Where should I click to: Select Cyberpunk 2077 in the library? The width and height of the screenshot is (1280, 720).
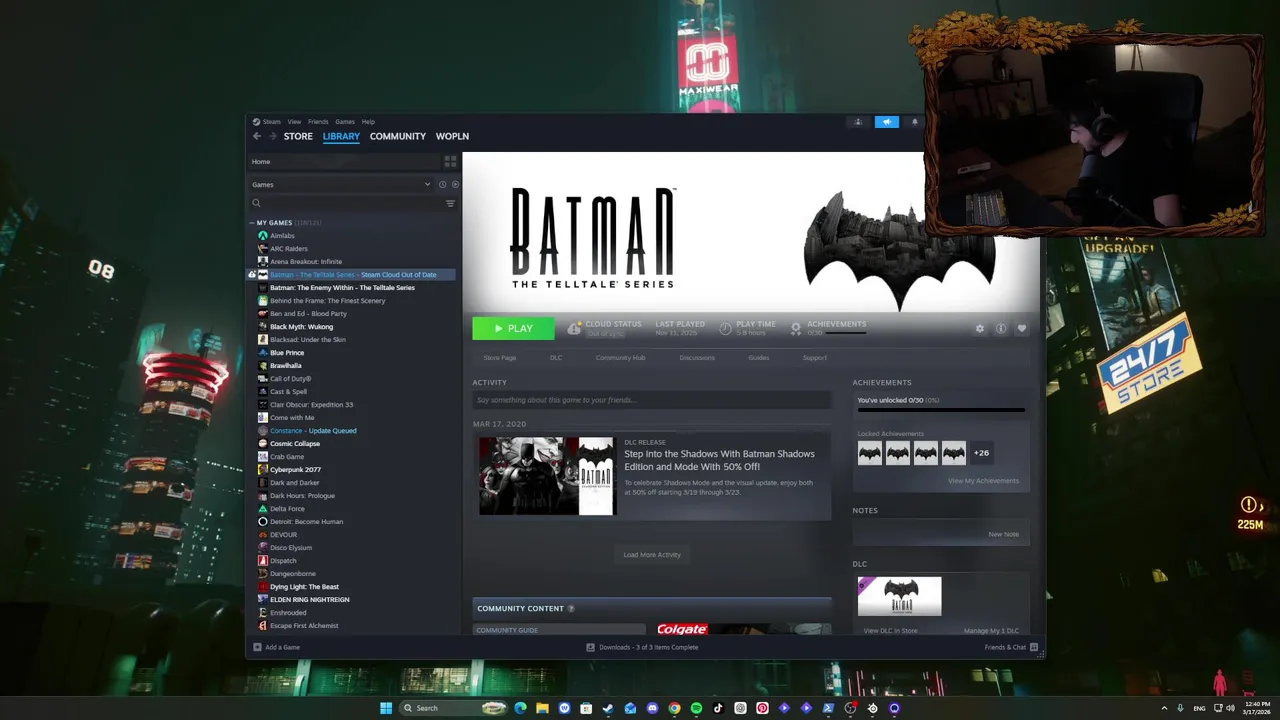295,470
